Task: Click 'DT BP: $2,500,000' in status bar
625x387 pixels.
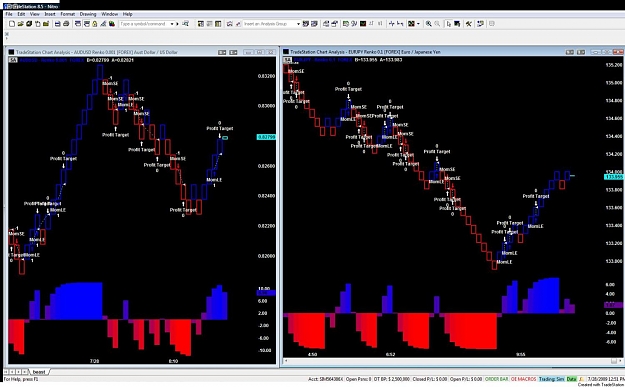Action: pos(392,379)
